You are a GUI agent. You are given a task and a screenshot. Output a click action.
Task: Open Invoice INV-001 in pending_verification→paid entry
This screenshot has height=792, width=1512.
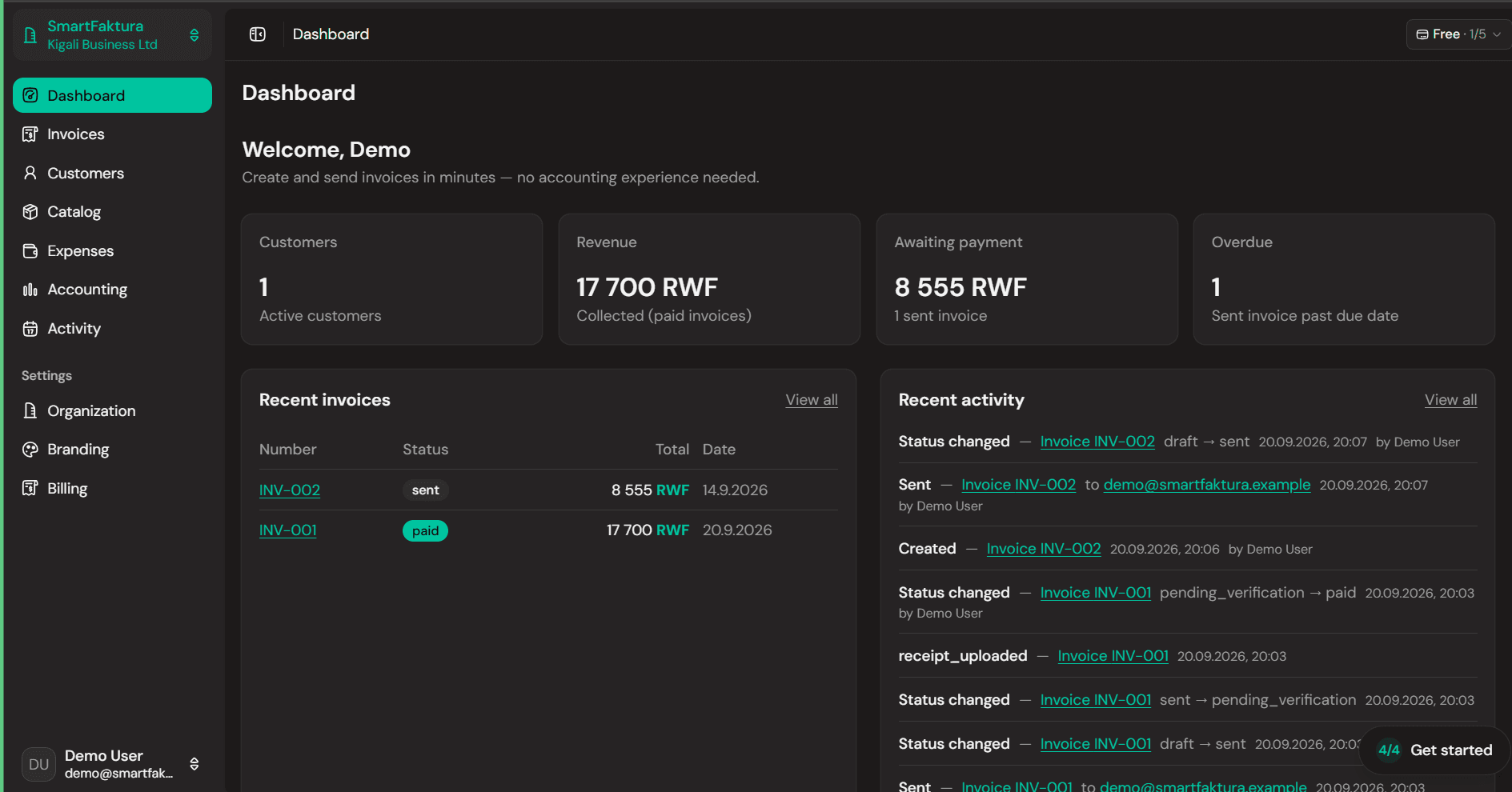click(x=1096, y=593)
